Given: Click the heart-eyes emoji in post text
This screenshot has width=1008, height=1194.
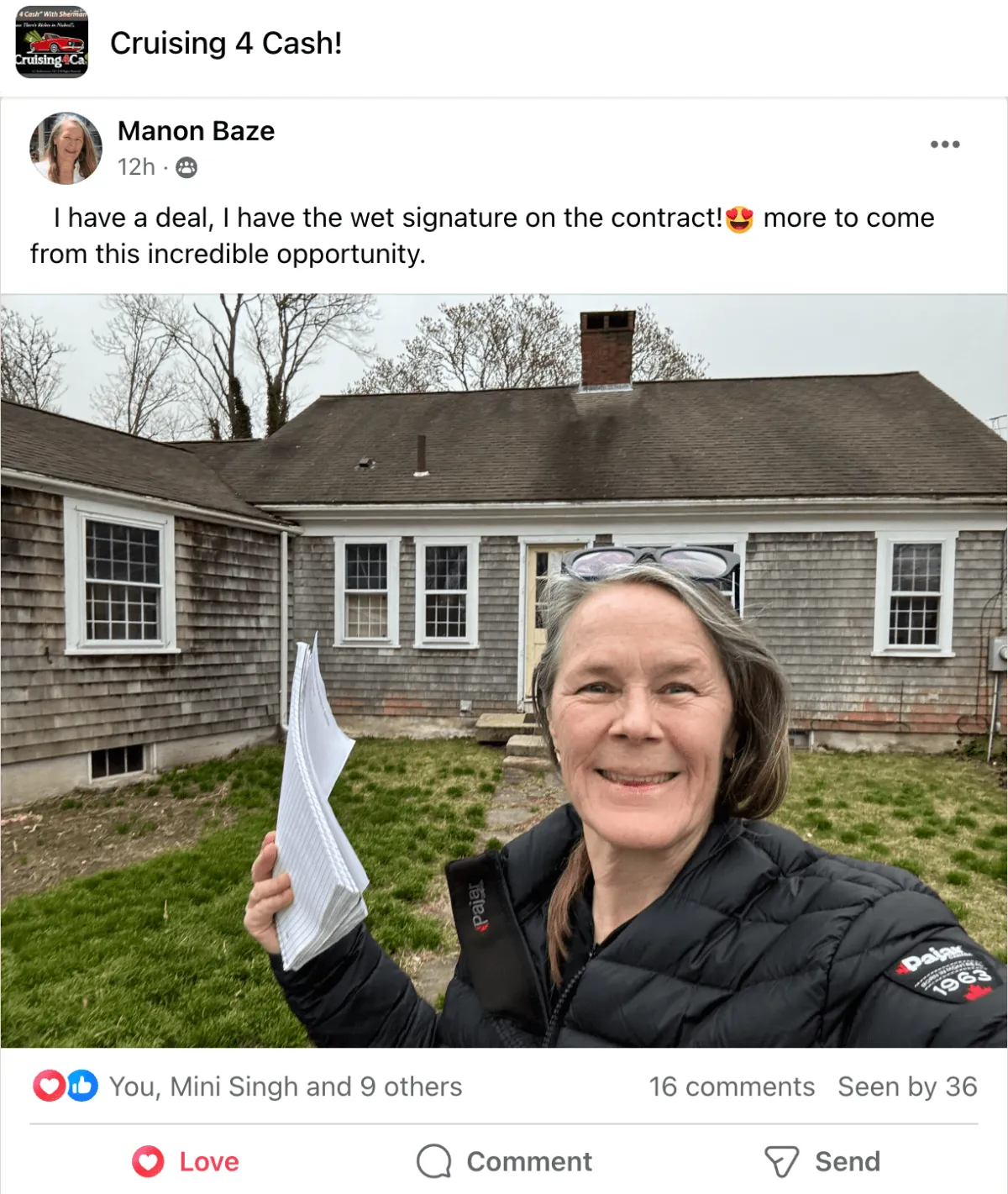Looking at the screenshot, I should pyautogui.click(x=739, y=218).
